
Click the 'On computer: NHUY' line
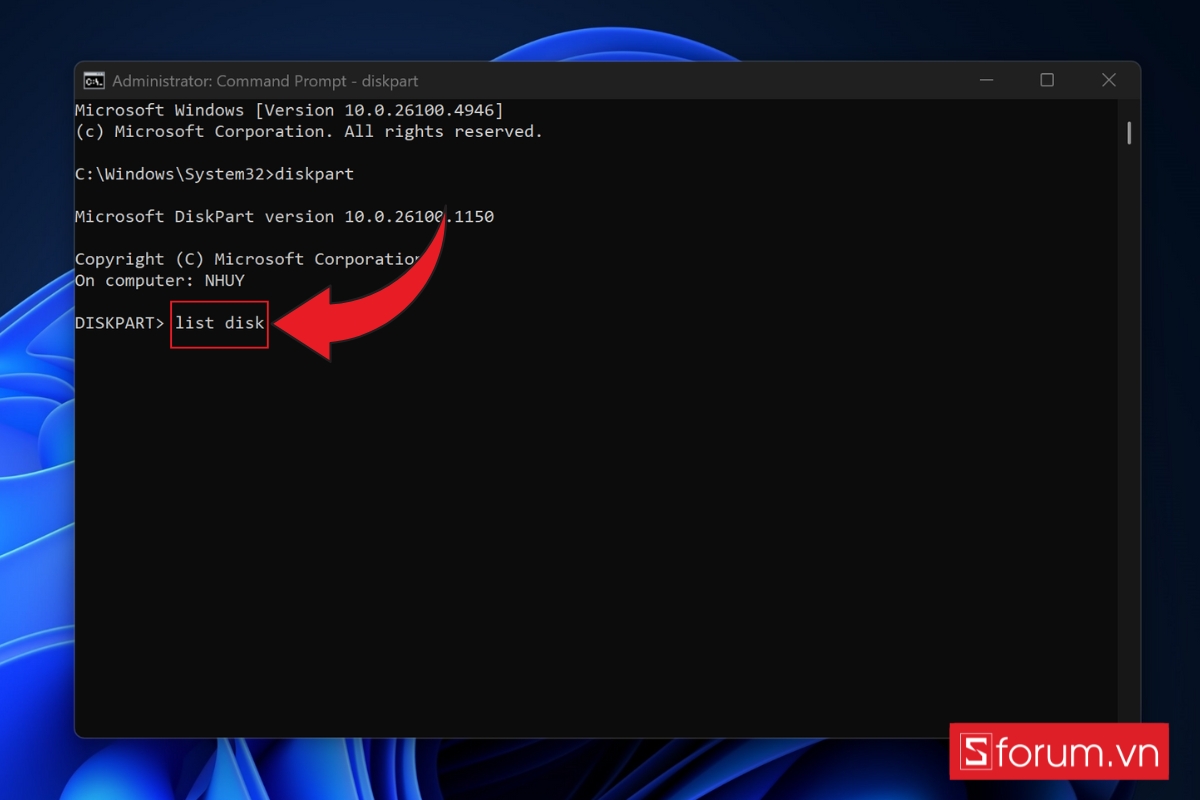pyautogui.click(x=160, y=280)
